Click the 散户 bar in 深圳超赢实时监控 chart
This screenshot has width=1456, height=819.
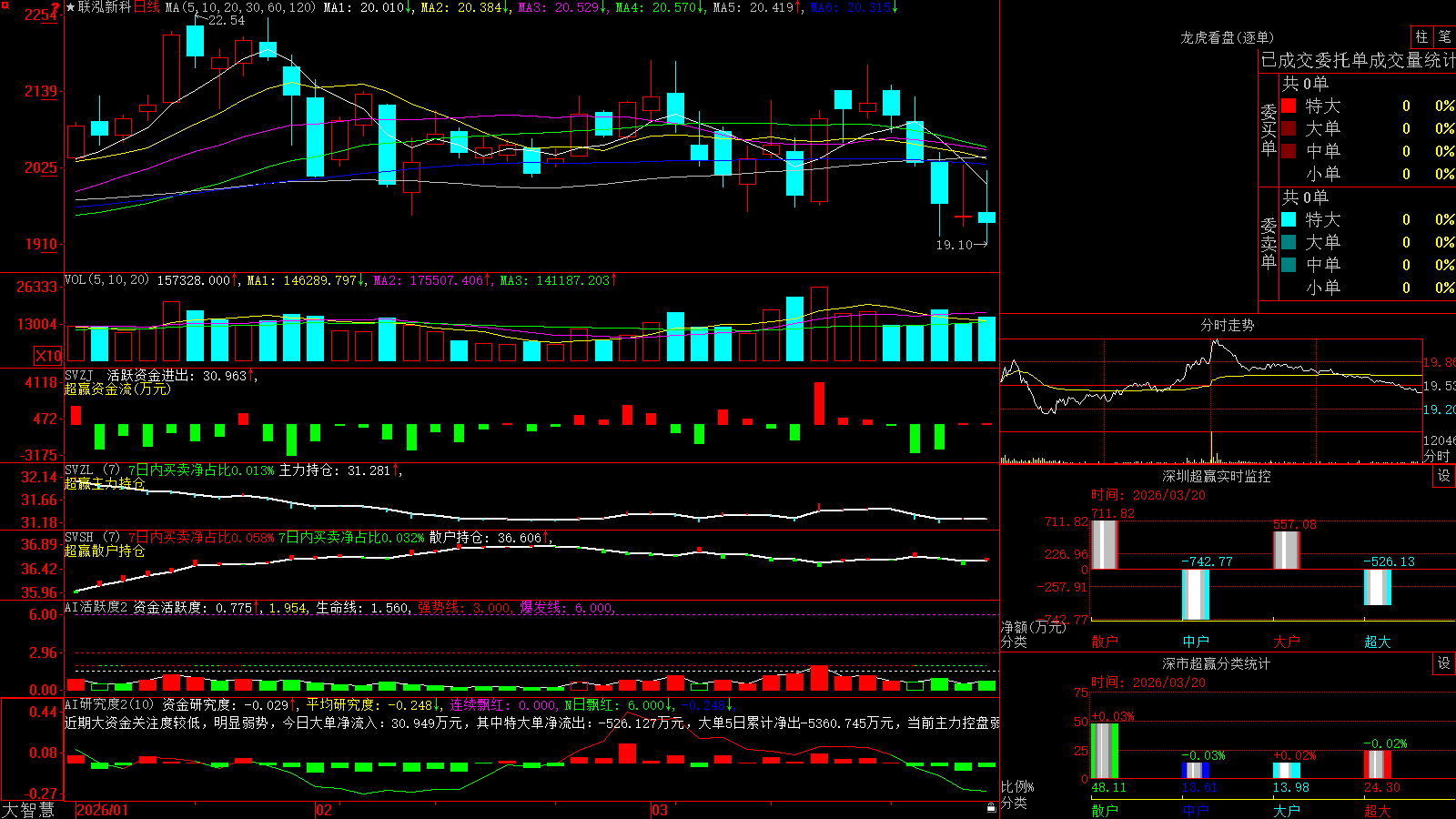pos(1104,545)
